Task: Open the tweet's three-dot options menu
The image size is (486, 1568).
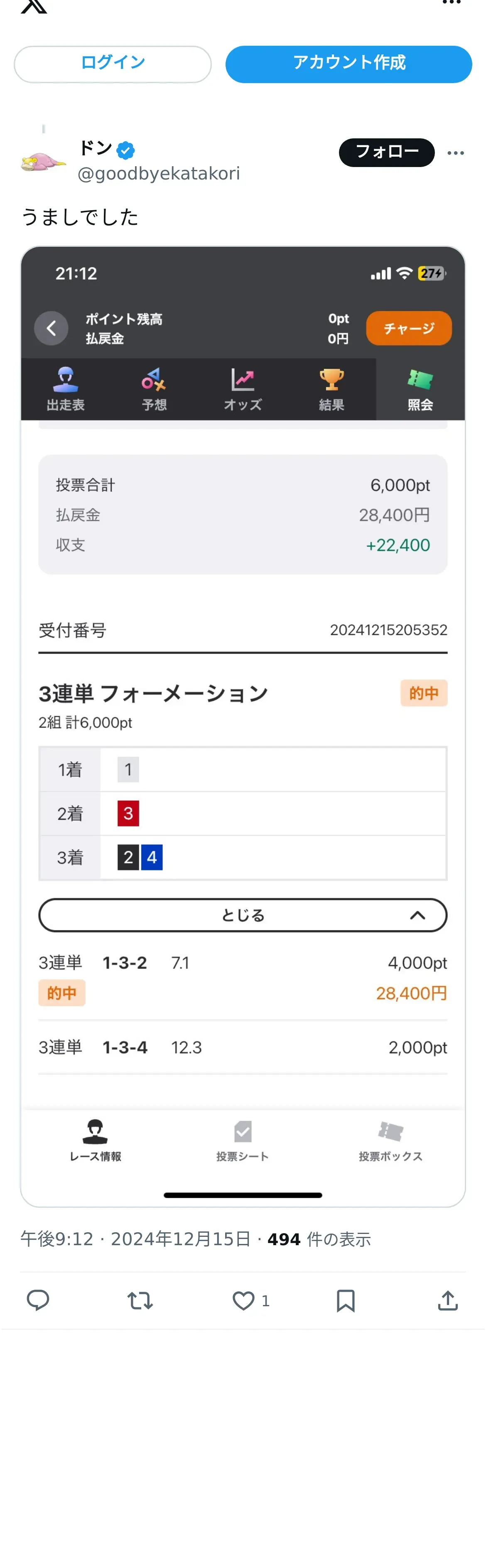Action: (456, 153)
